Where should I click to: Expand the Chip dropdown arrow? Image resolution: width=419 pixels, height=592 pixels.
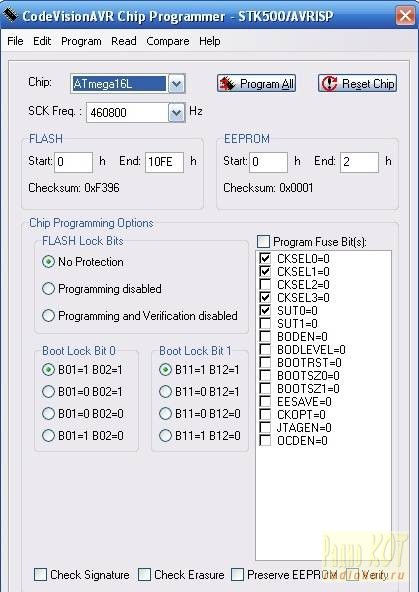pyautogui.click(x=176, y=84)
